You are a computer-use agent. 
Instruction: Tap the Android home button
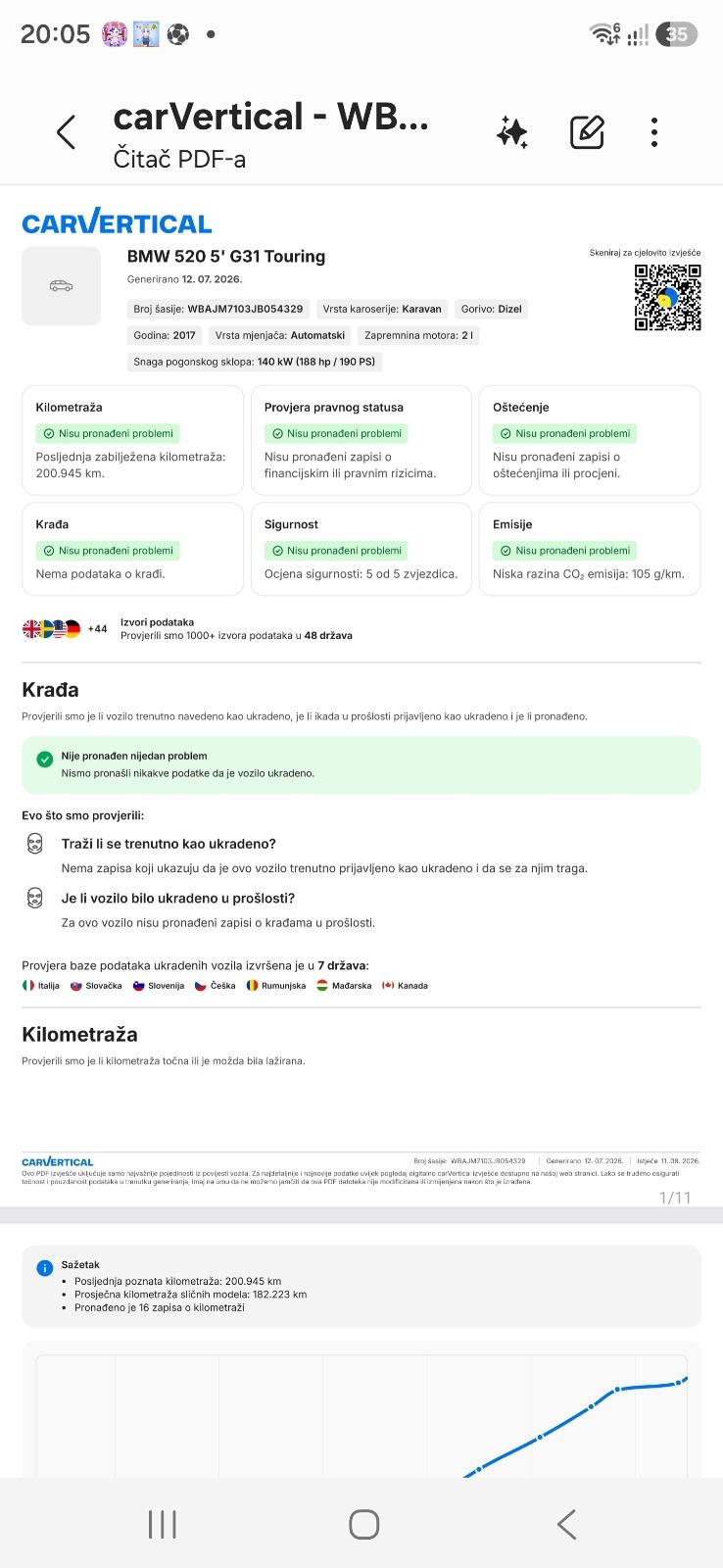[363, 1524]
